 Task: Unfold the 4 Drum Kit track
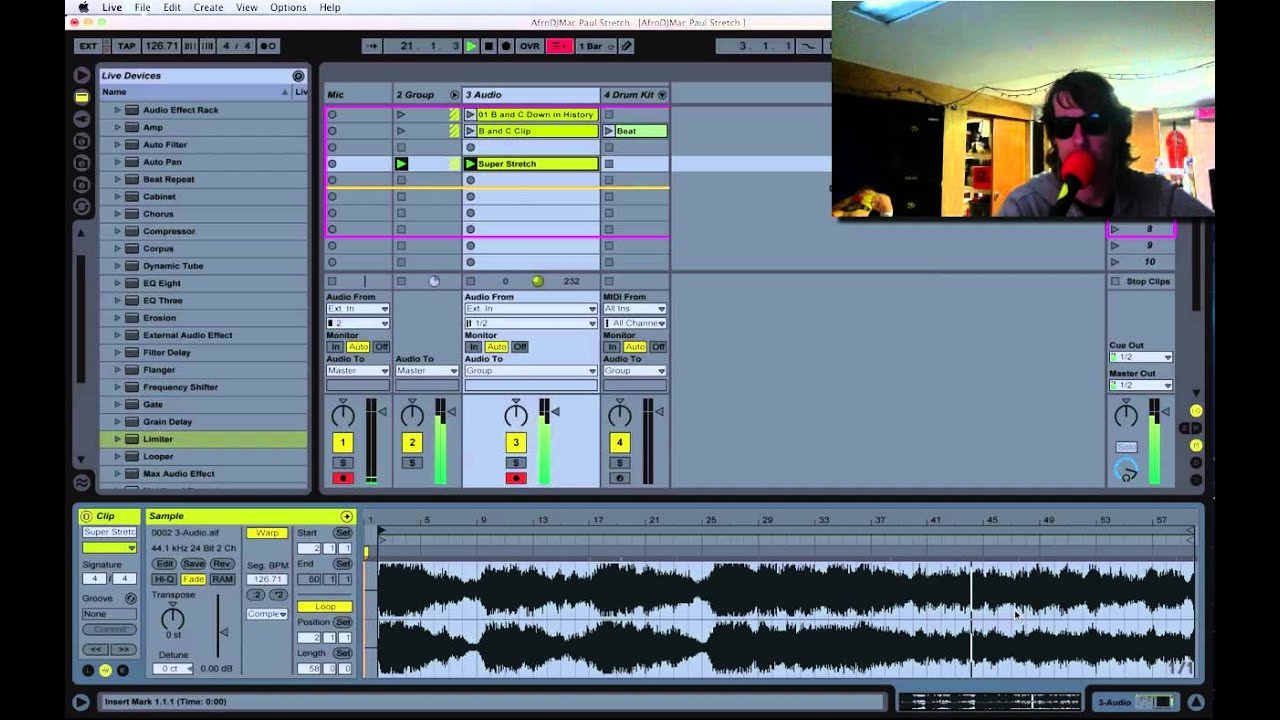[661, 95]
